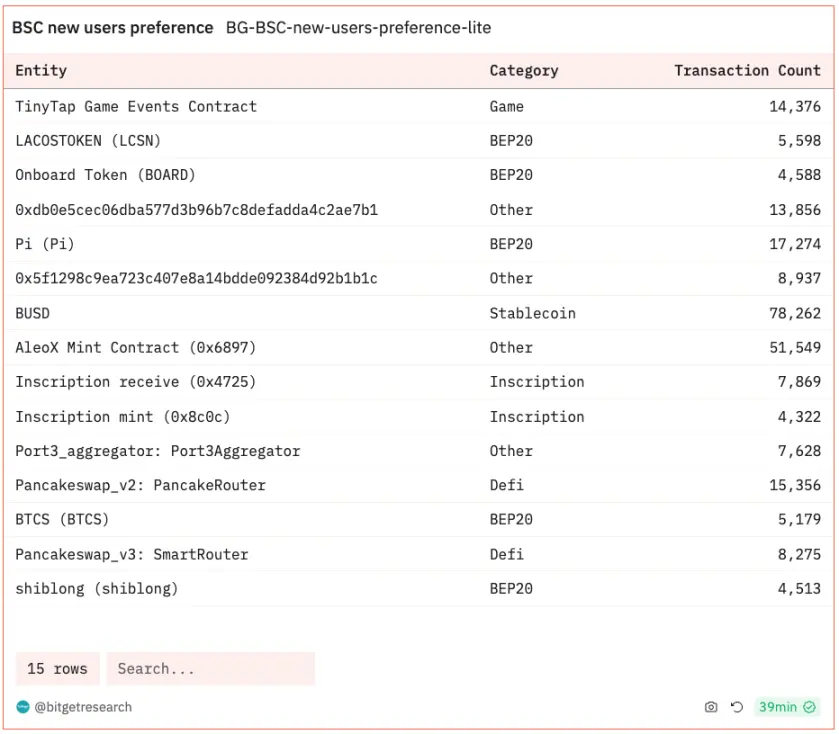Select Pancakeswap_v2: PancakeRouter entity cell
Image resolution: width=839 pixels, height=734 pixels.
140,485
